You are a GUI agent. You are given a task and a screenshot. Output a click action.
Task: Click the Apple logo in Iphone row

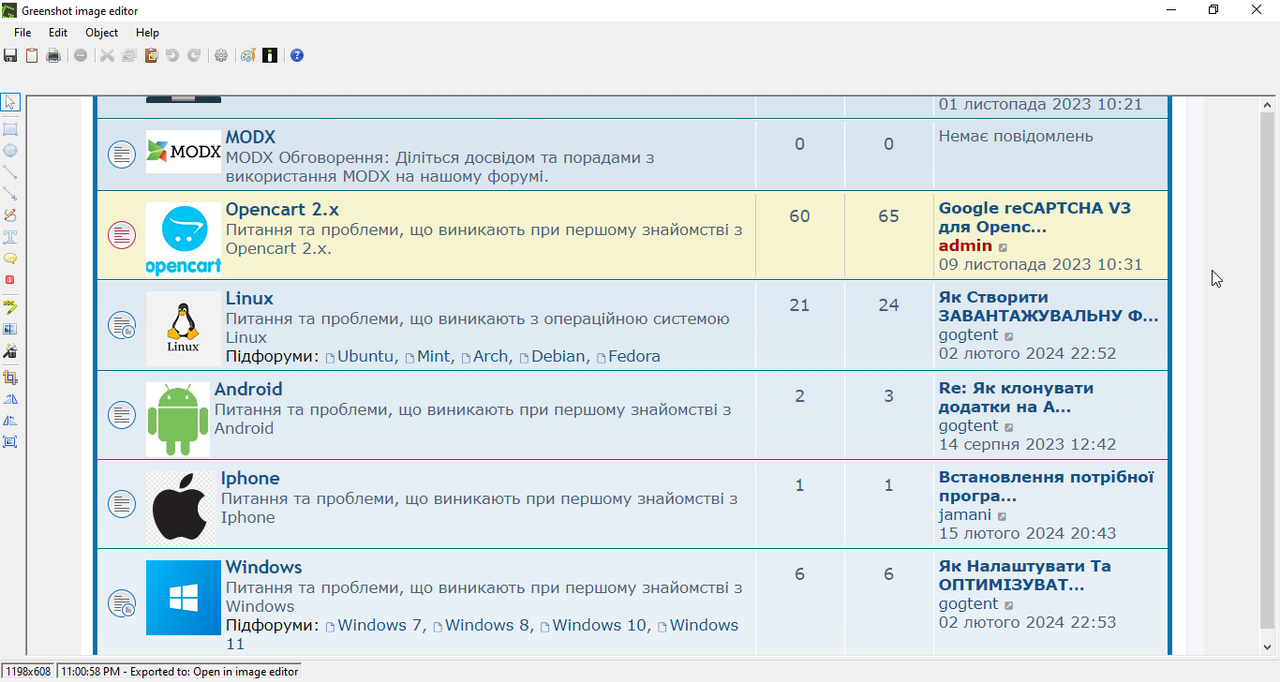[181, 508]
